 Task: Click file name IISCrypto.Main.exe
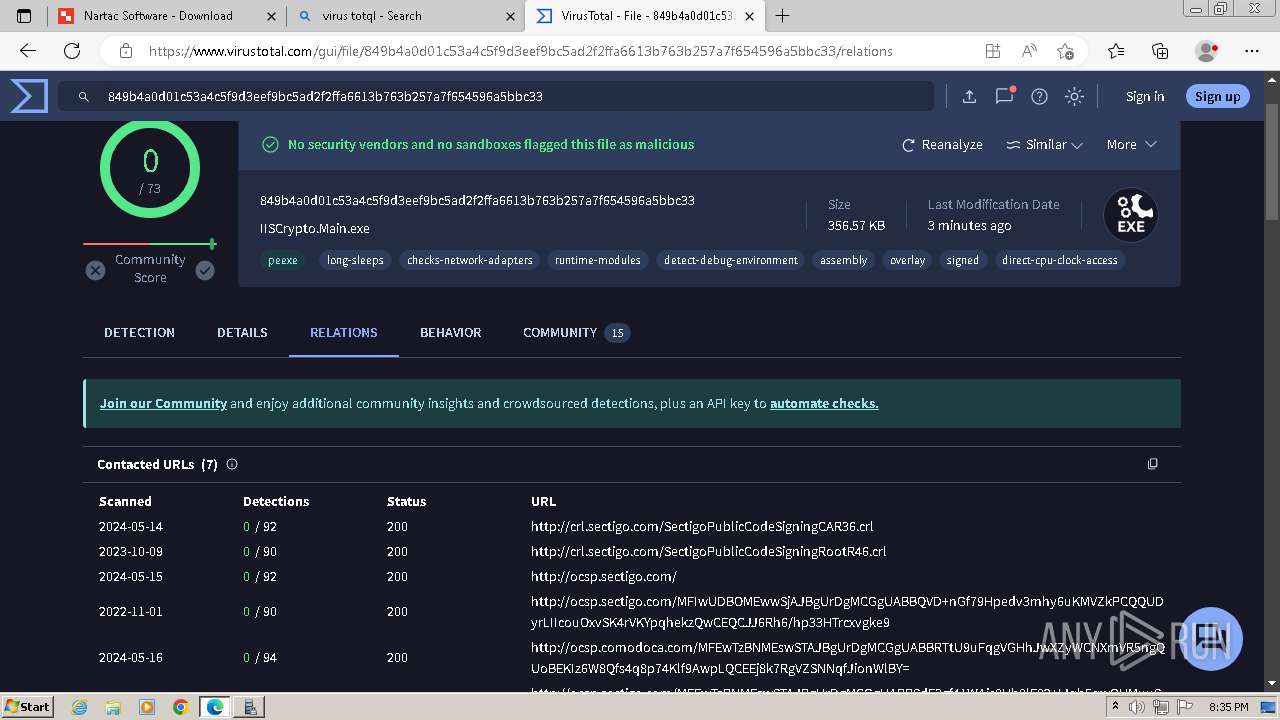pyautogui.click(x=315, y=228)
